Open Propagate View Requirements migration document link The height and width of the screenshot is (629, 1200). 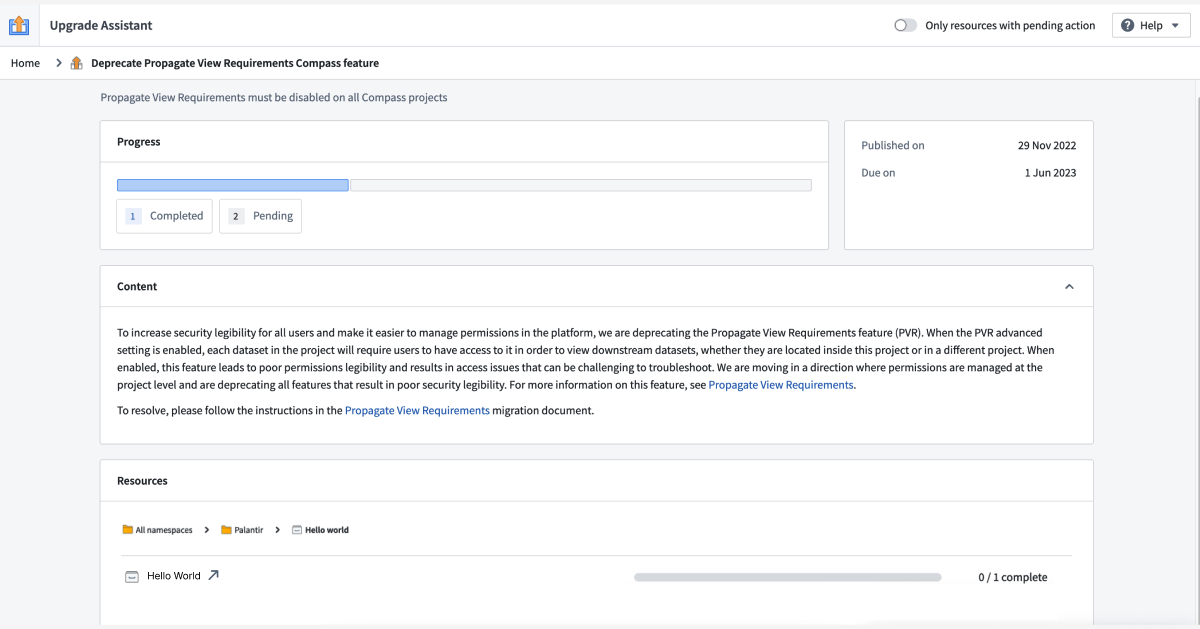[417, 410]
